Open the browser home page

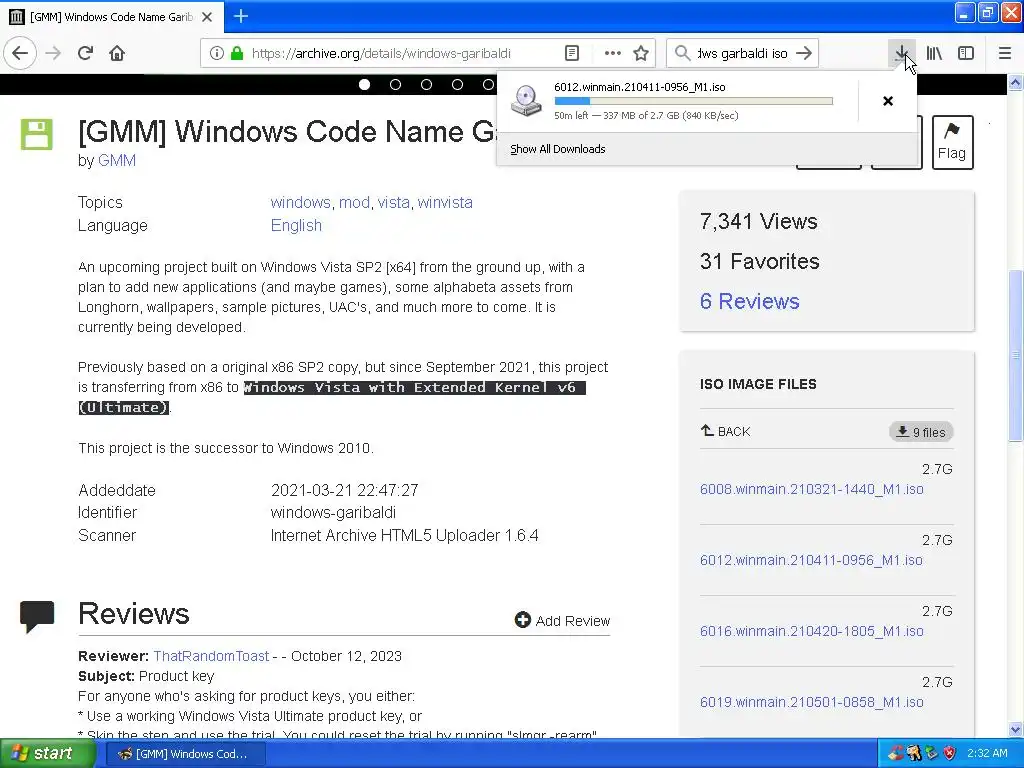(x=117, y=53)
